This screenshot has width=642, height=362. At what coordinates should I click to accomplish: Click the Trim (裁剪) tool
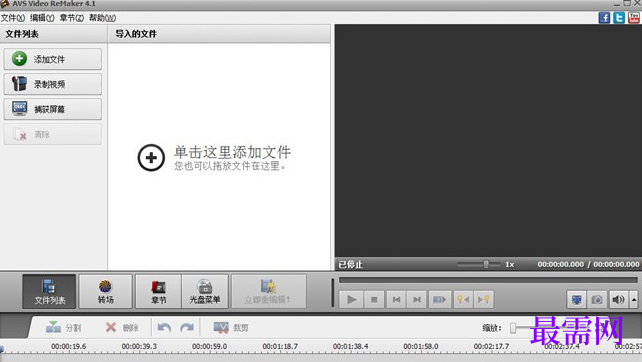pos(231,328)
